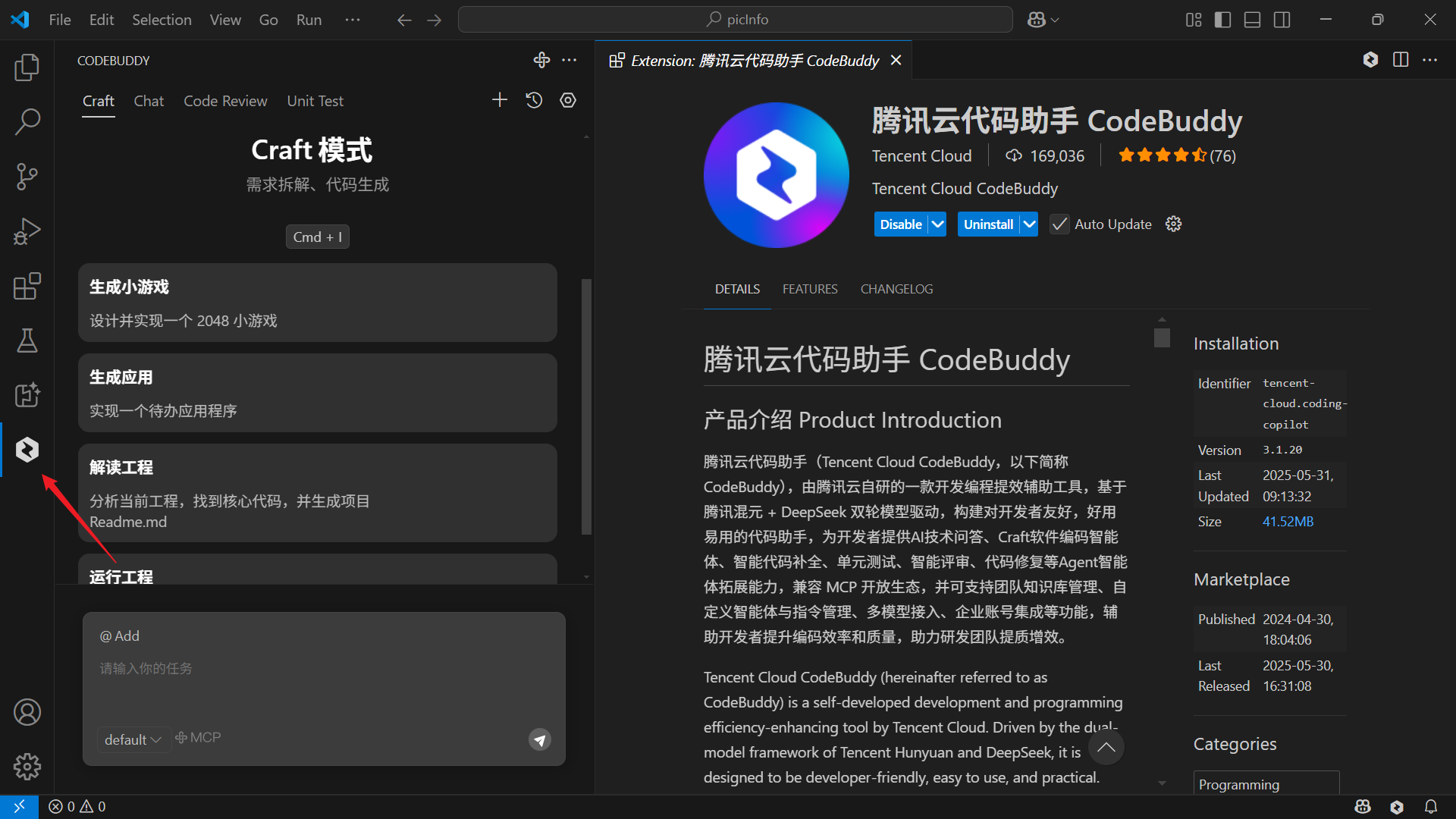
Task: Send the task with the paper plane button
Action: (x=540, y=739)
